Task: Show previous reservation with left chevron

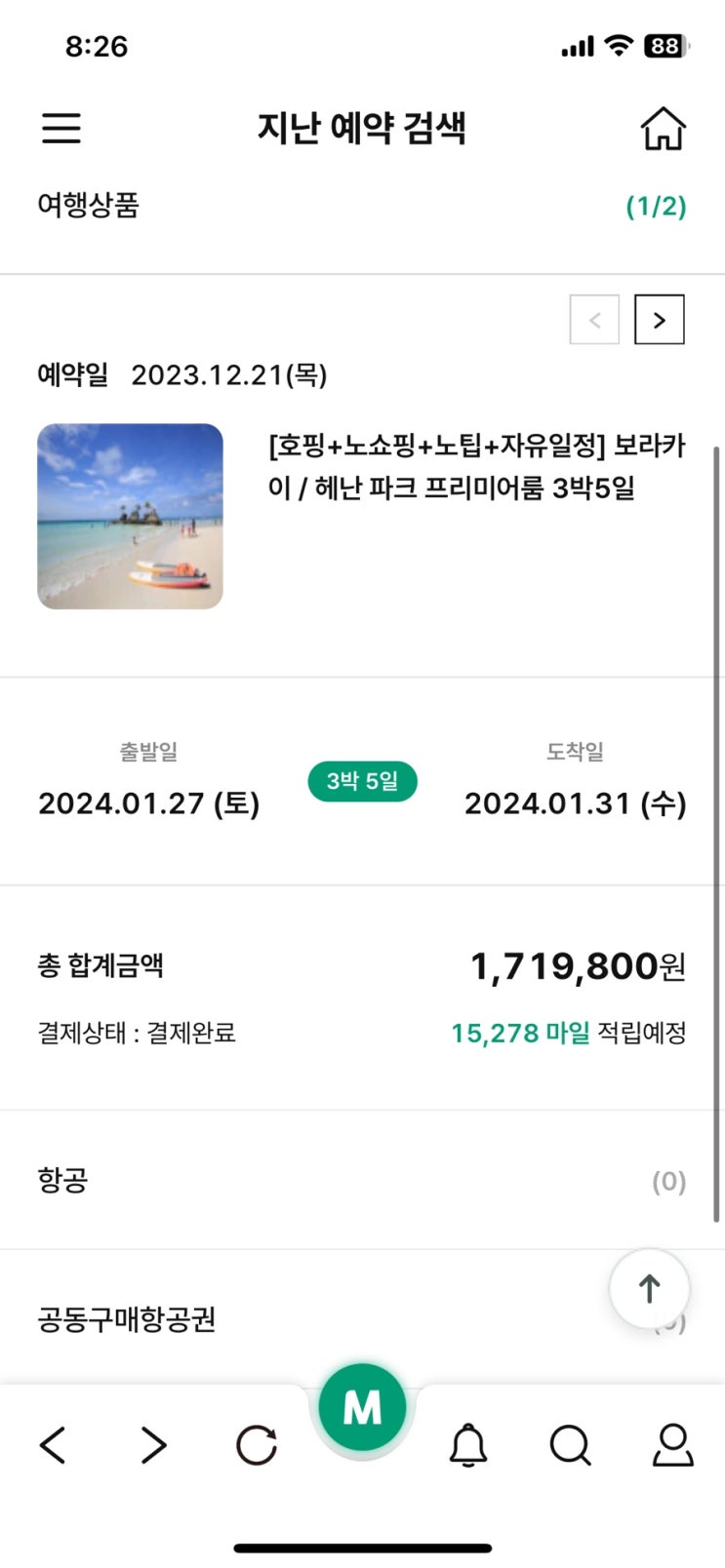Action: 594,320
